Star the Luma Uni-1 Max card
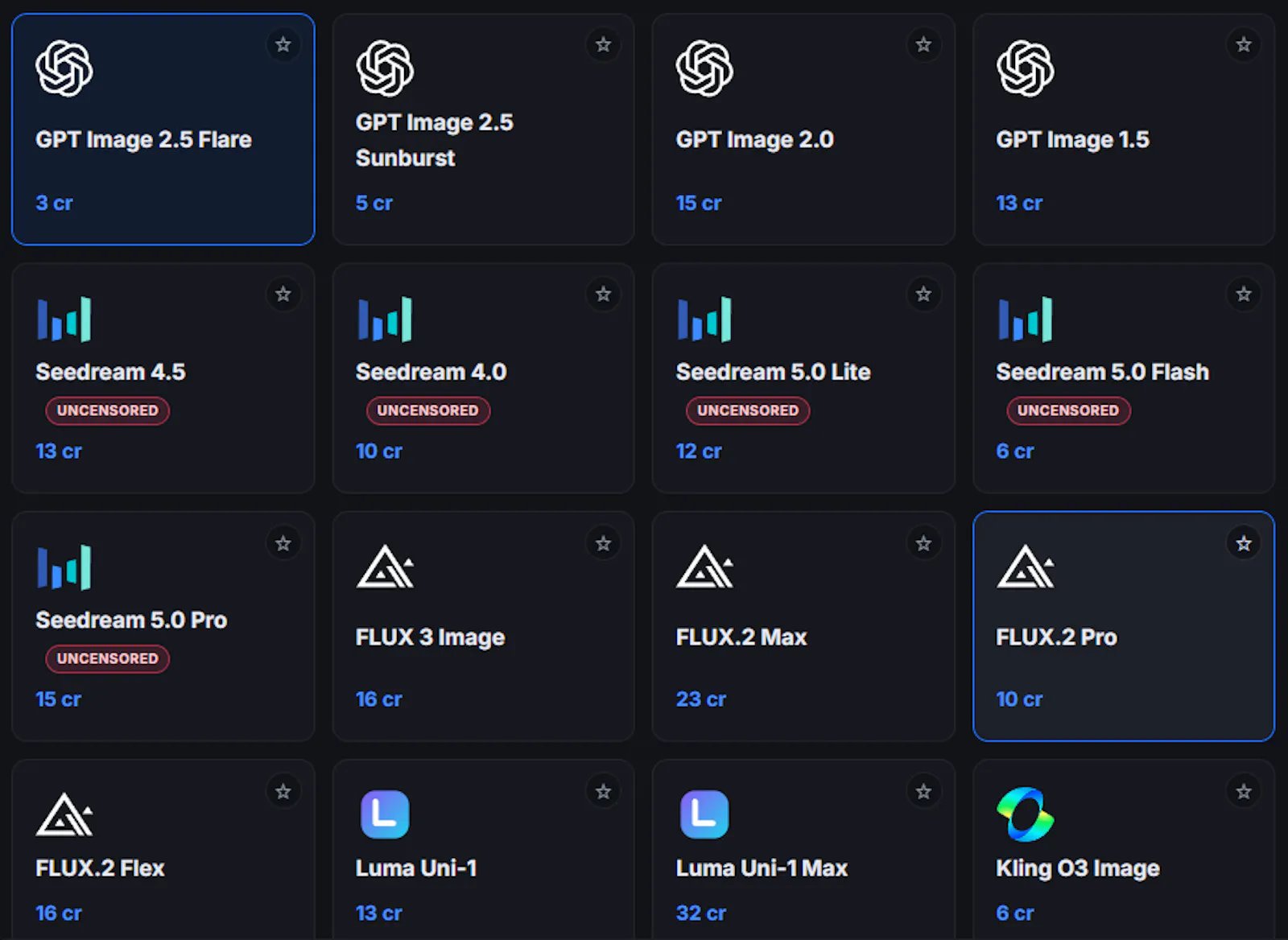Image resolution: width=1288 pixels, height=940 pixels. (x=923, y=792)
